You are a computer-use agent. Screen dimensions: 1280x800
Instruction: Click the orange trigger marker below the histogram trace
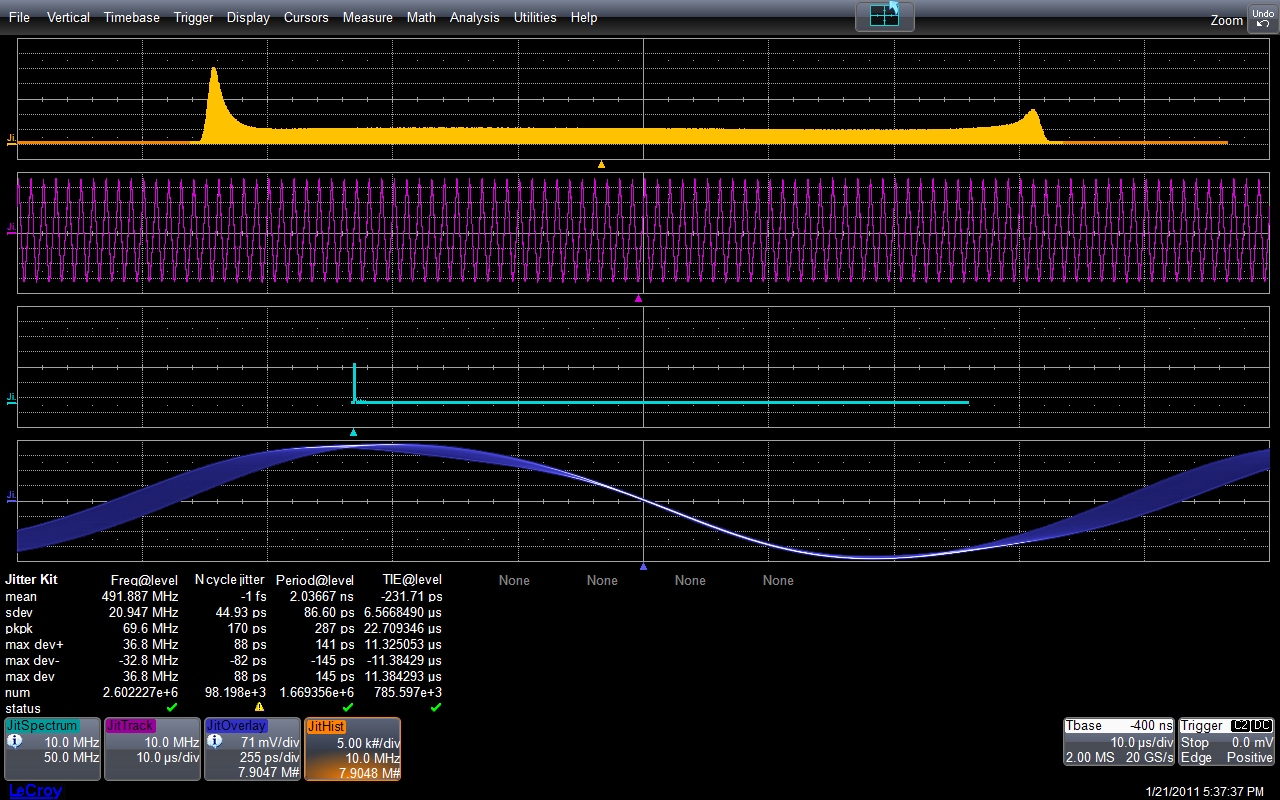coord(601,164)
